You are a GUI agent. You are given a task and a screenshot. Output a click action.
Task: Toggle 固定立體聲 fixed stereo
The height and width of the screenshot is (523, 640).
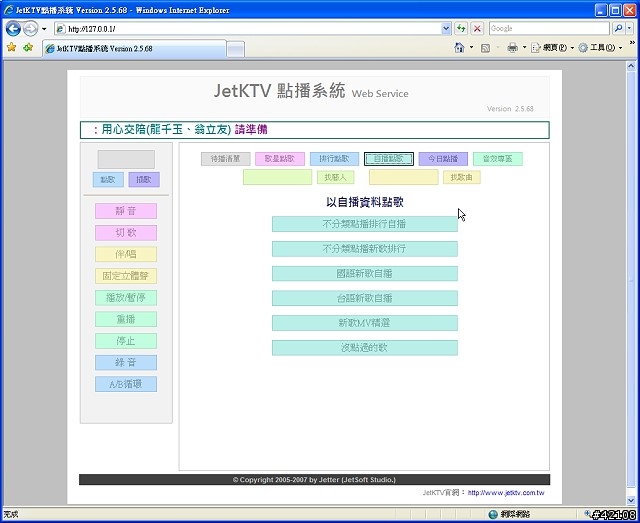point(126,276)
